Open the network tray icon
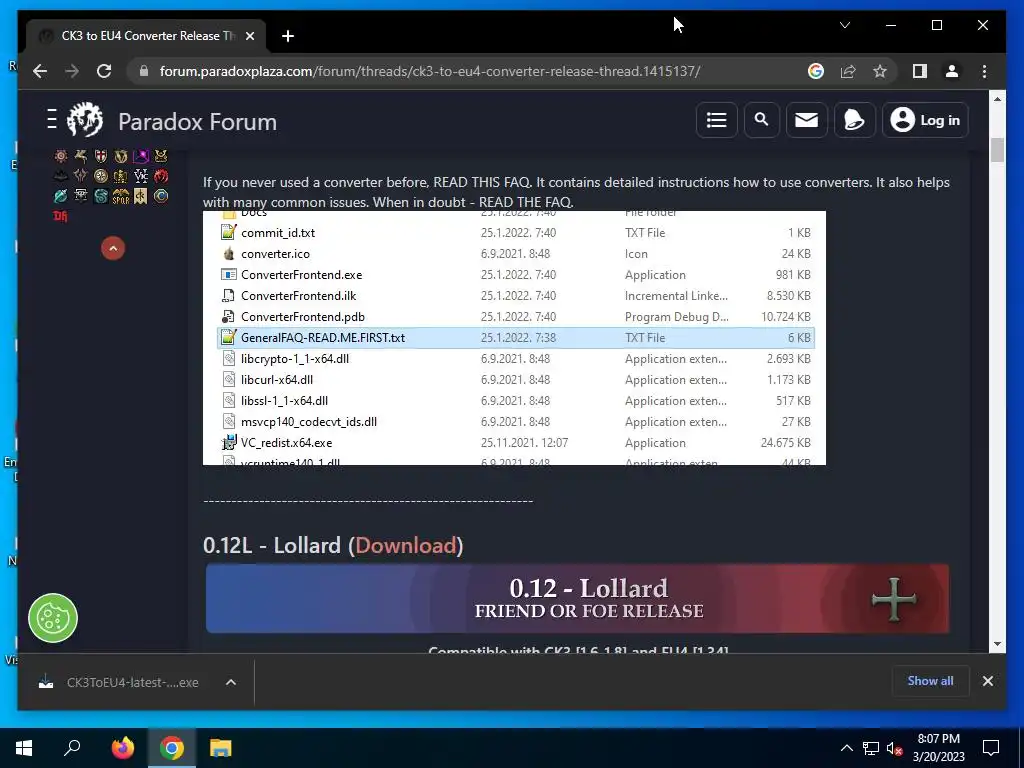This screenshot has height=768, width=1024. coord(871,748)
